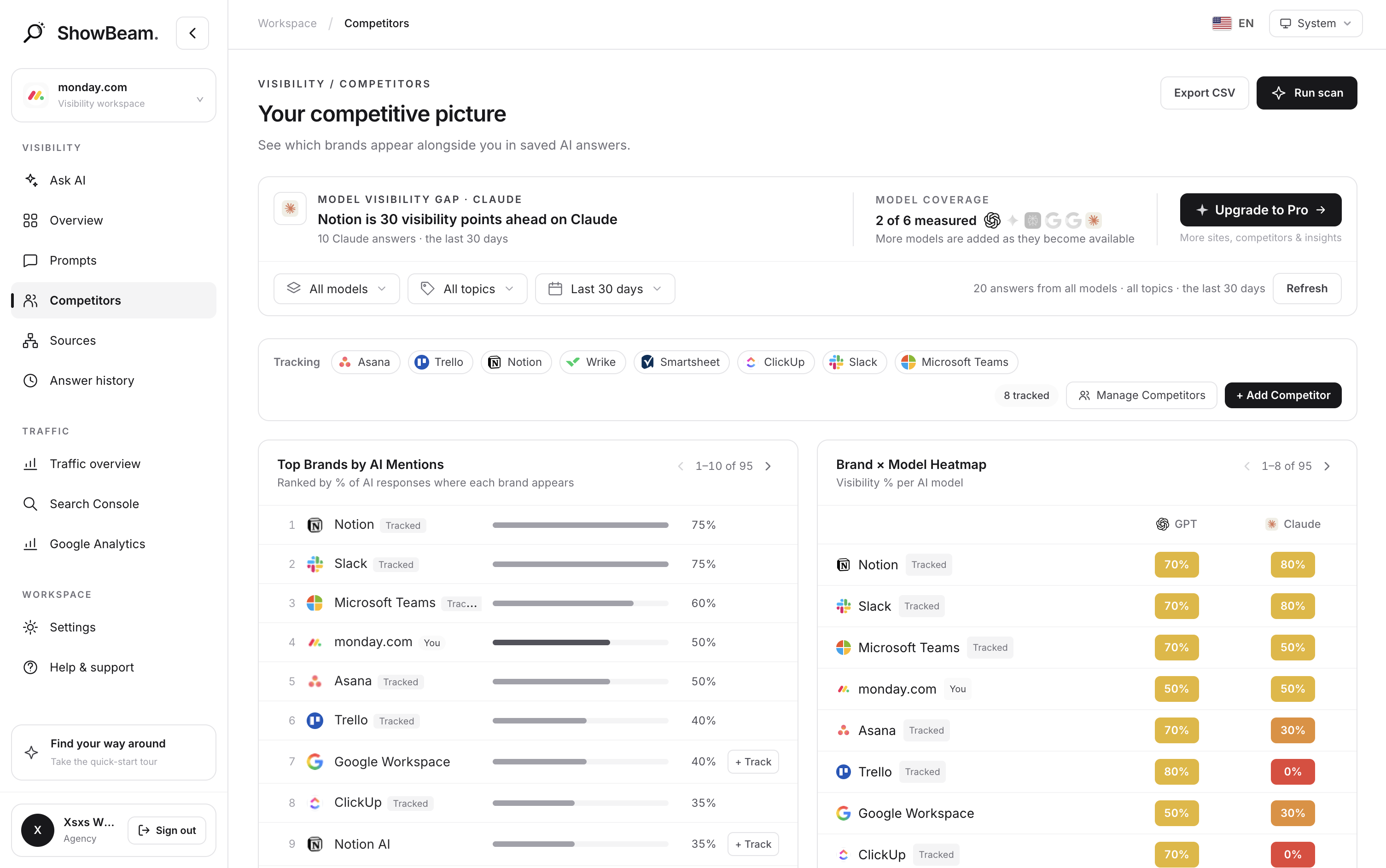
Task: Click Upgrade to Pro
Action: (x=1260, y=210)
